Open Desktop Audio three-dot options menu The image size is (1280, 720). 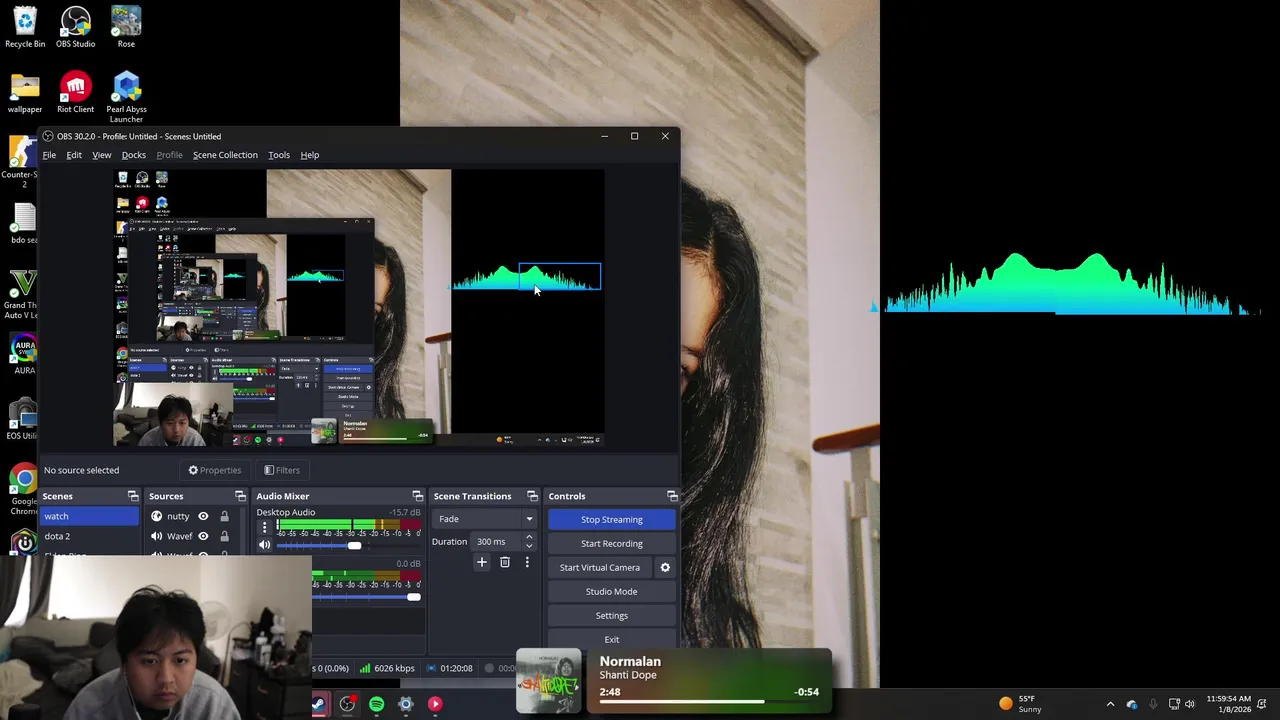pyautogui.click(x=264, y=527)
